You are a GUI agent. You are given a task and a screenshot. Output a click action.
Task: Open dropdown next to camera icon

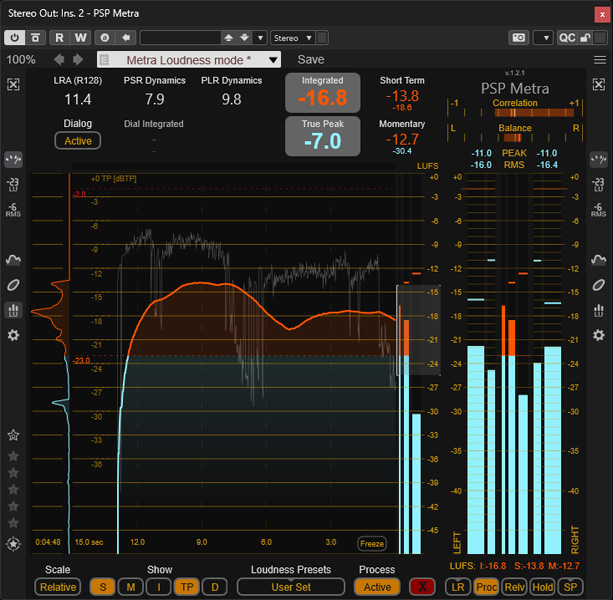pos(543,38)
